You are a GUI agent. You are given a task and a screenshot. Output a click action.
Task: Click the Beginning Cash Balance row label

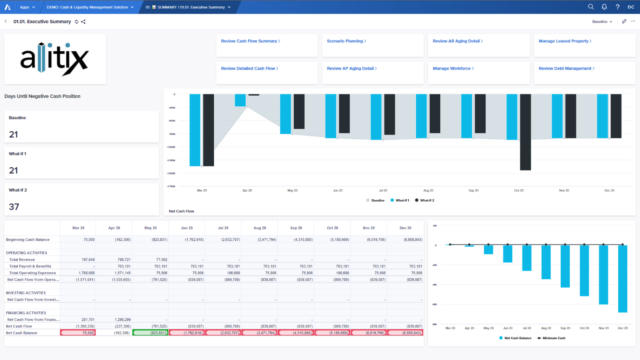[28, 240]
